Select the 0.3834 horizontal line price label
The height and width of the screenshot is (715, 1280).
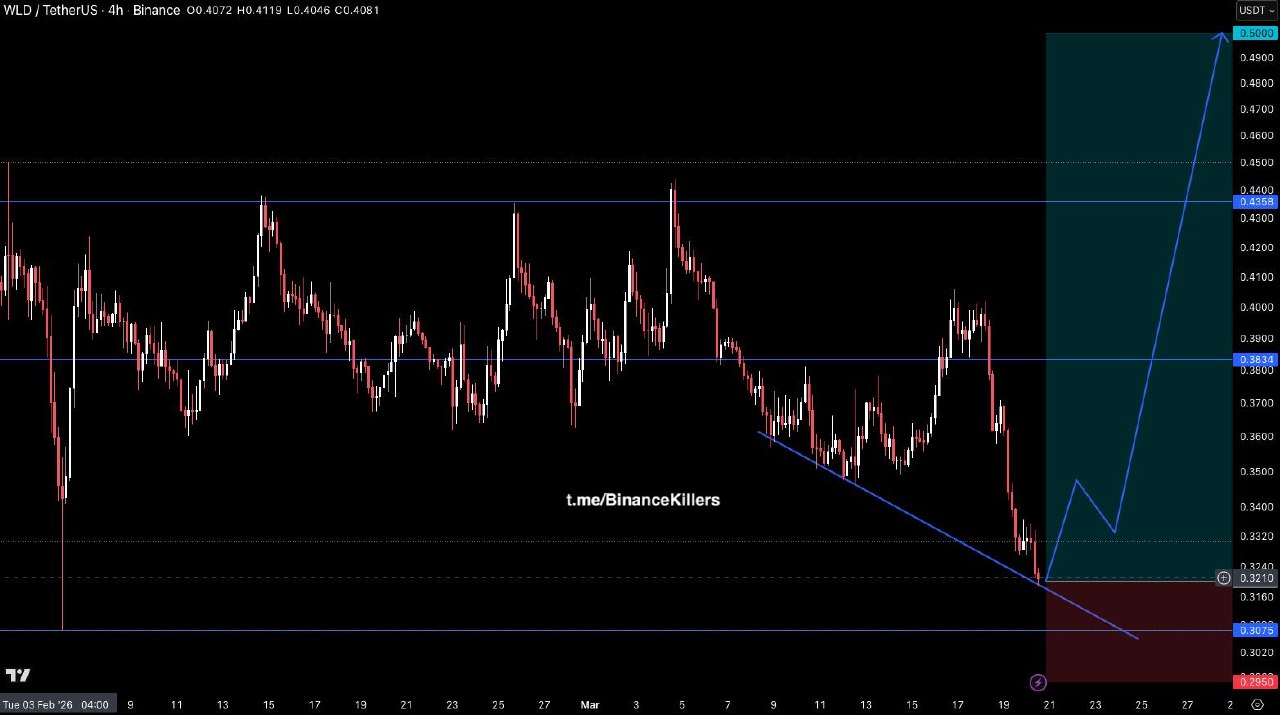1256,359
